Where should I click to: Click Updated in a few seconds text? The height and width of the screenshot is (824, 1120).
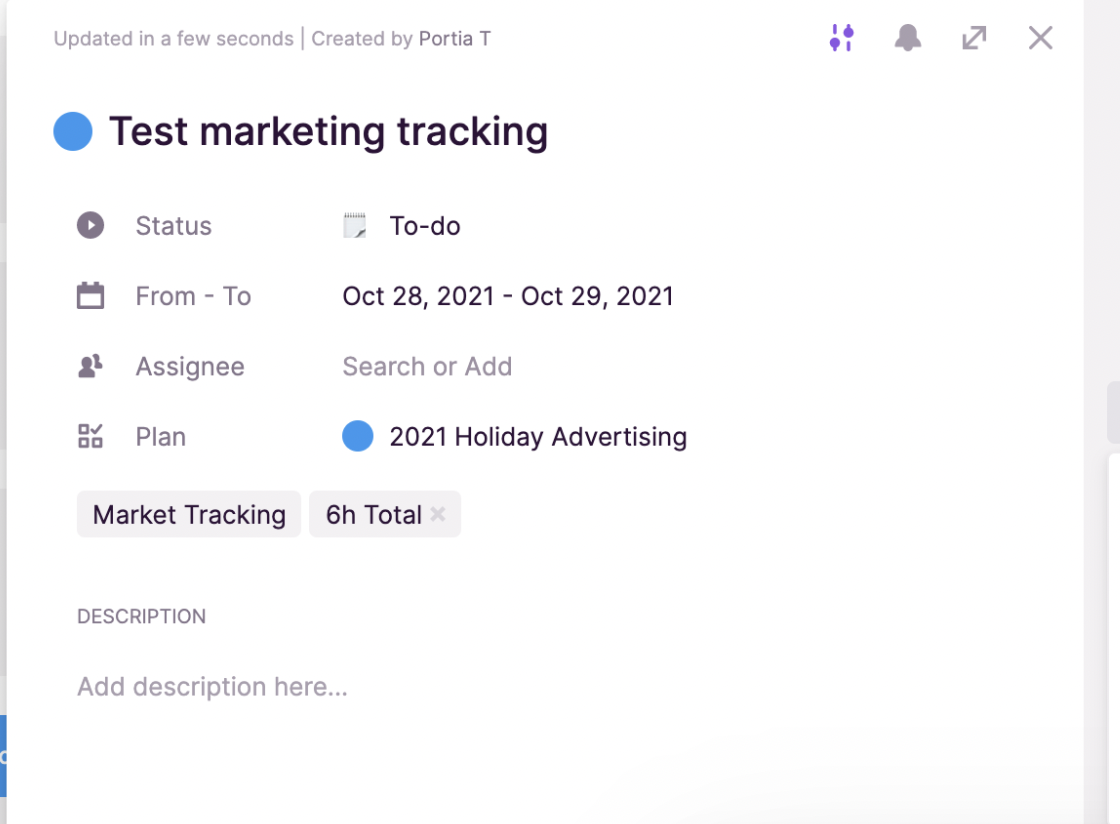[x=174, y=39]
